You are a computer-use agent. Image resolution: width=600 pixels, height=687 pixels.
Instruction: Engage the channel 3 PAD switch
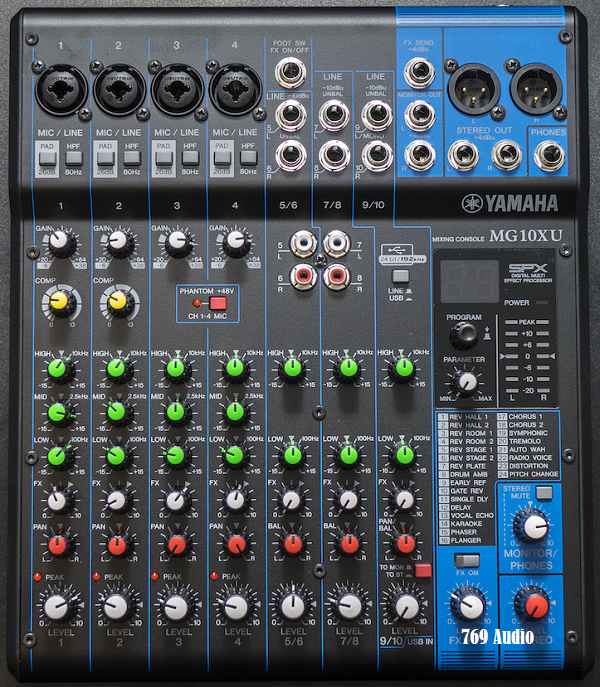(x=164, y=159)
